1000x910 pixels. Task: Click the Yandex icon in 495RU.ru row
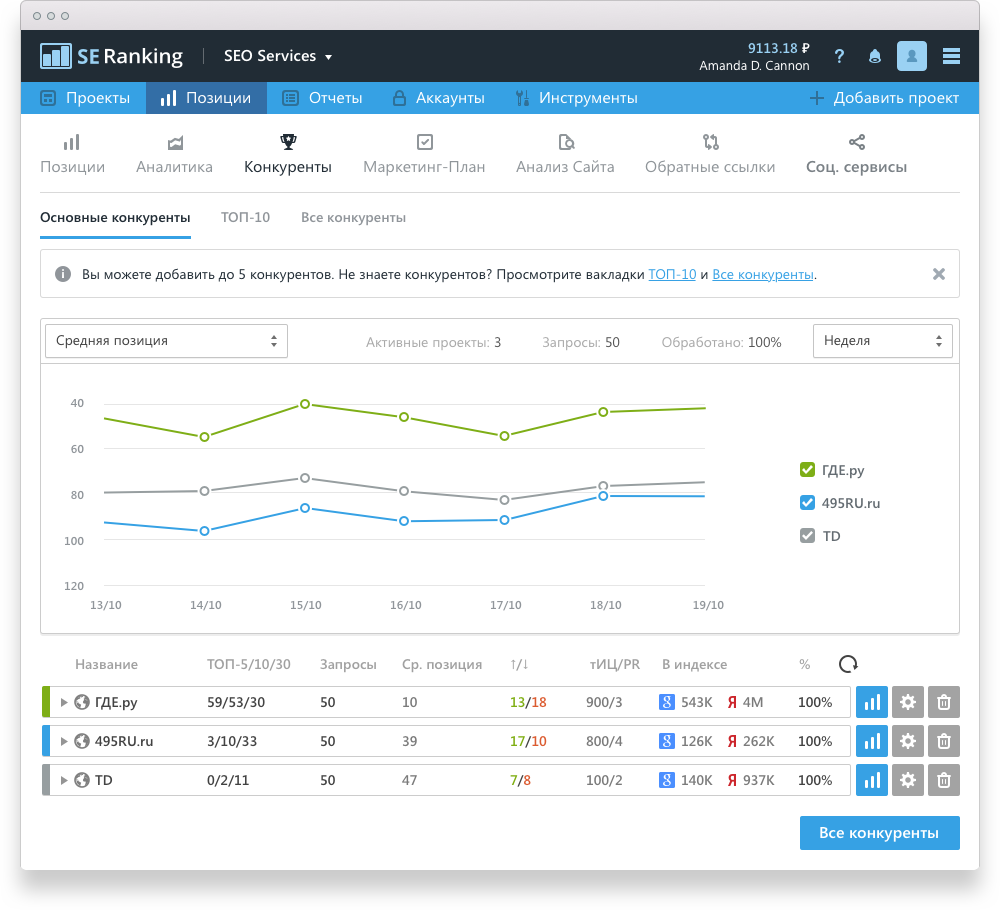click(732, 741)
